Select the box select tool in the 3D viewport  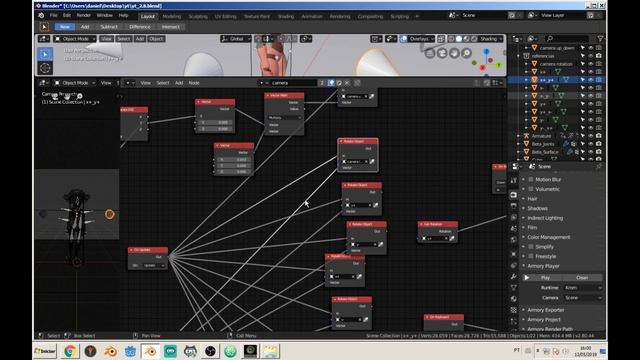pyautogui.click(x=45, y=54)
